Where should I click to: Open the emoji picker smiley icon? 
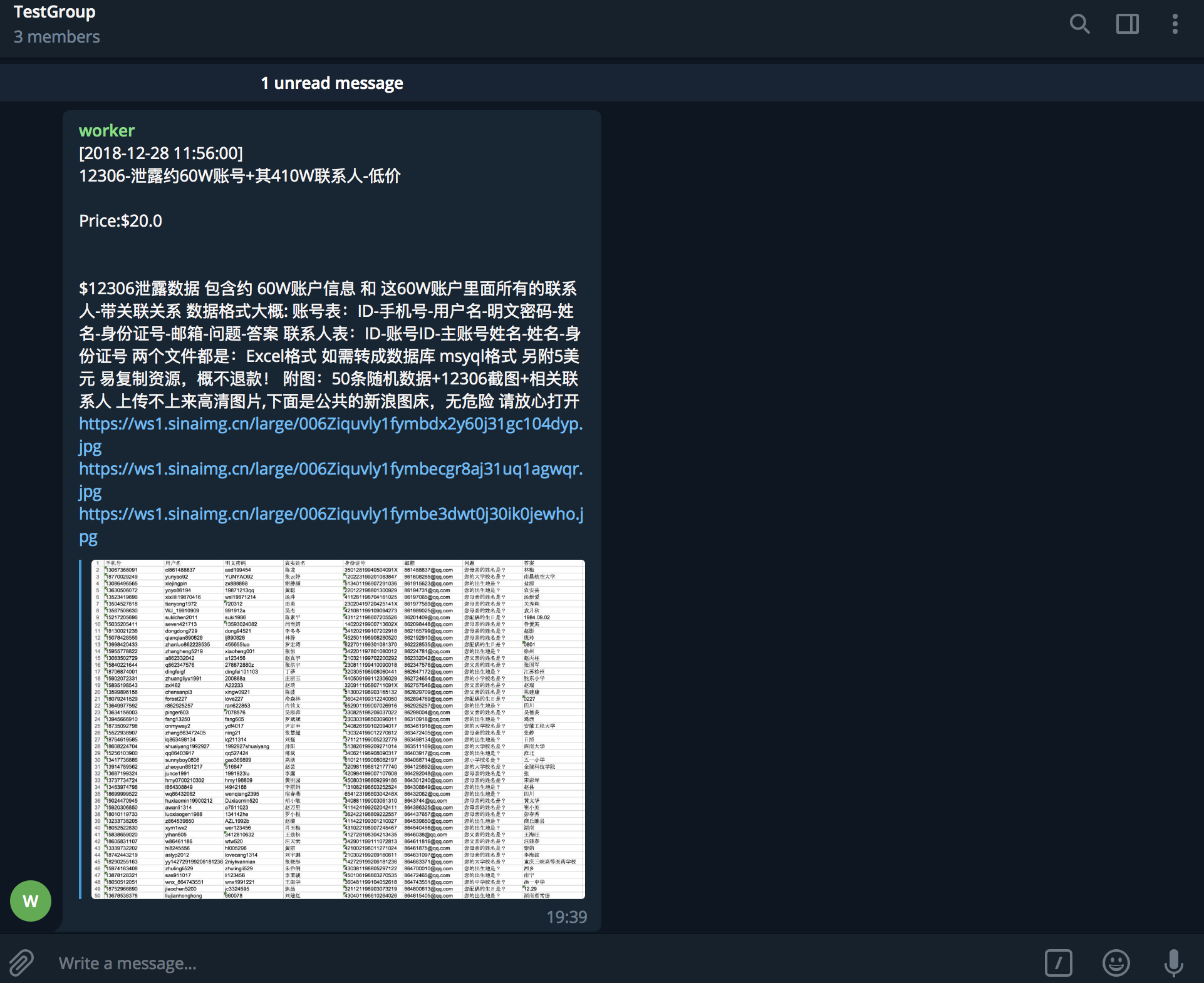click(1116, 962)
